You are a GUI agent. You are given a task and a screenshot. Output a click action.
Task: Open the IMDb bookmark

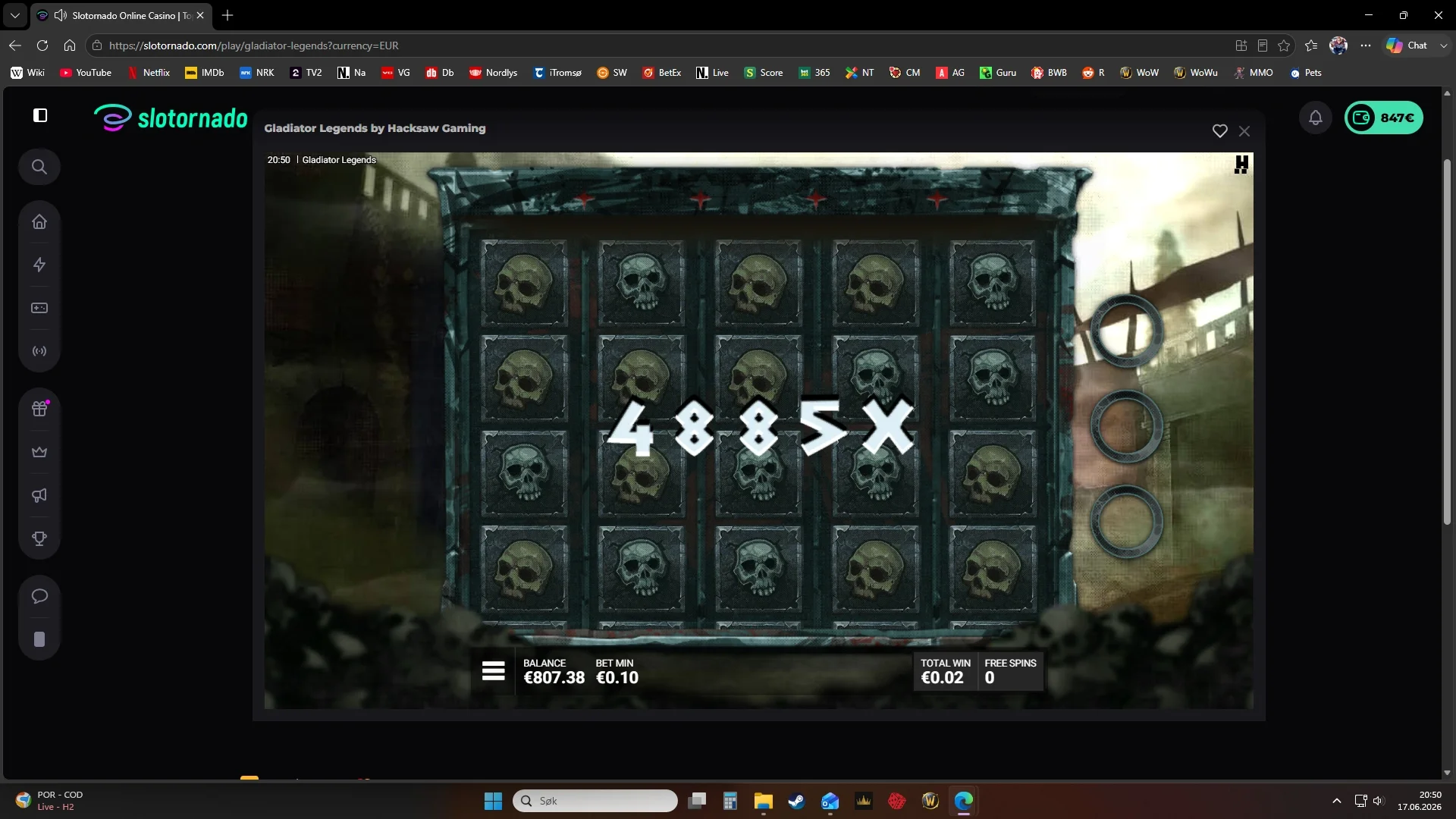point(205,73)
